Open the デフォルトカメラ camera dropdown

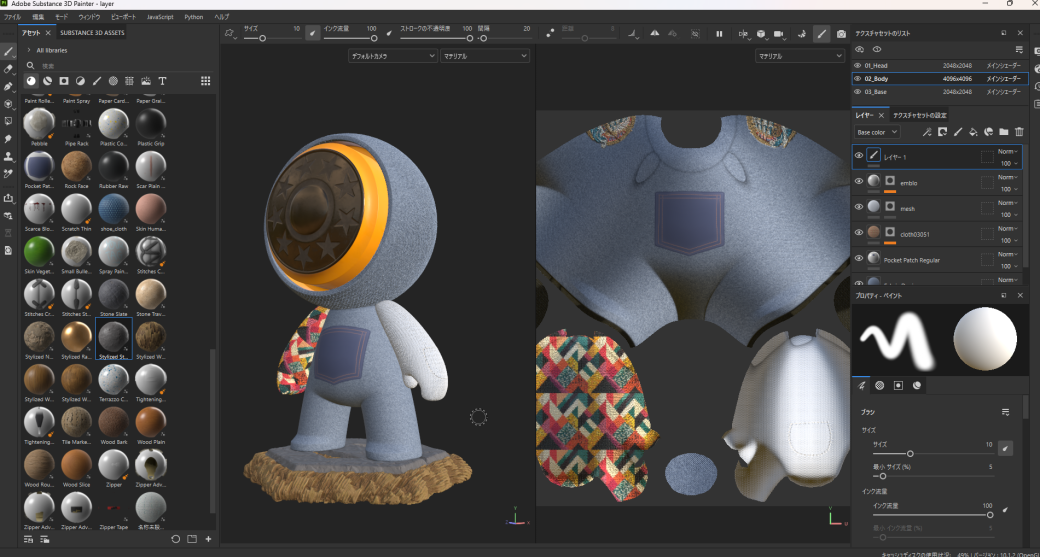(x=393, y=57)
